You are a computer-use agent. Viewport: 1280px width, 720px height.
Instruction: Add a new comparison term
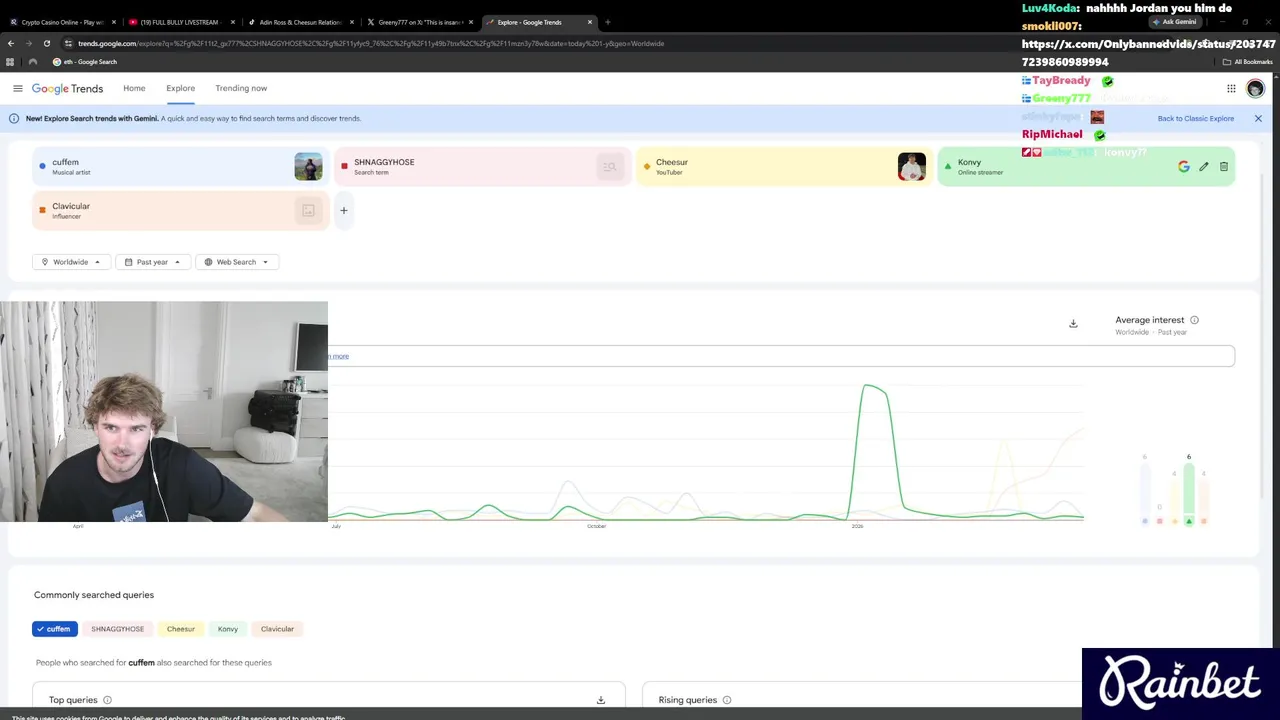click(343, 210)
